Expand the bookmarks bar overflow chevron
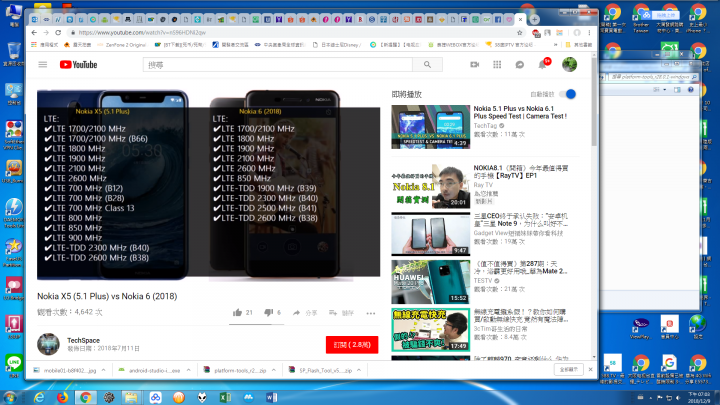 click(556, 45)
